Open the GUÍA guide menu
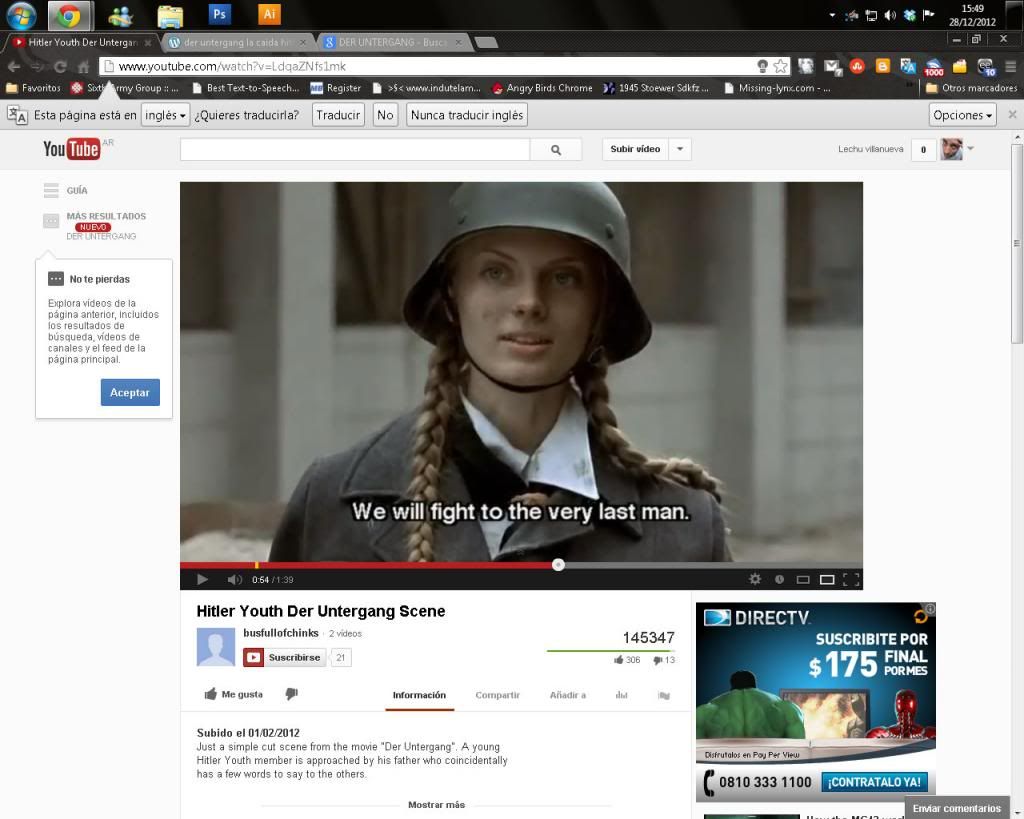The height and width of the screenshot is (819, 1024). 65,190
